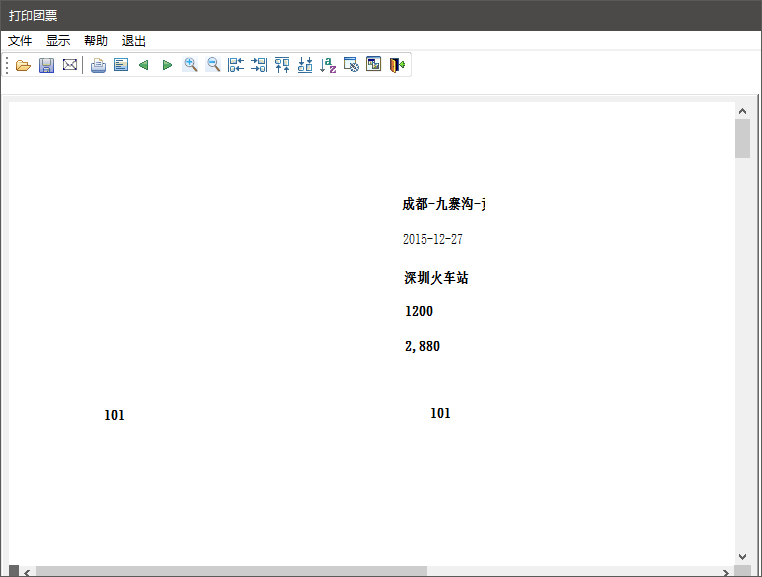Click the move fields up icon
The image size is (762, 577).
282,65
